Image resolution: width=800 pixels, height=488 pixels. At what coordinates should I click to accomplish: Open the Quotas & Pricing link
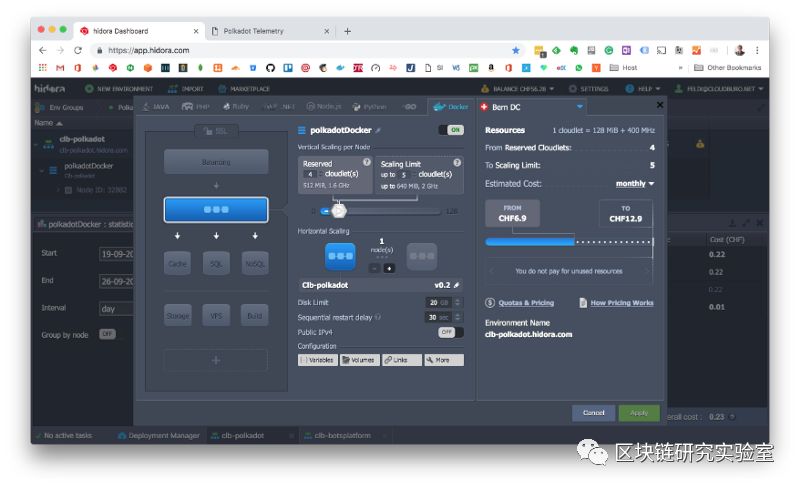pyautogui.click(x=526, y=303)
